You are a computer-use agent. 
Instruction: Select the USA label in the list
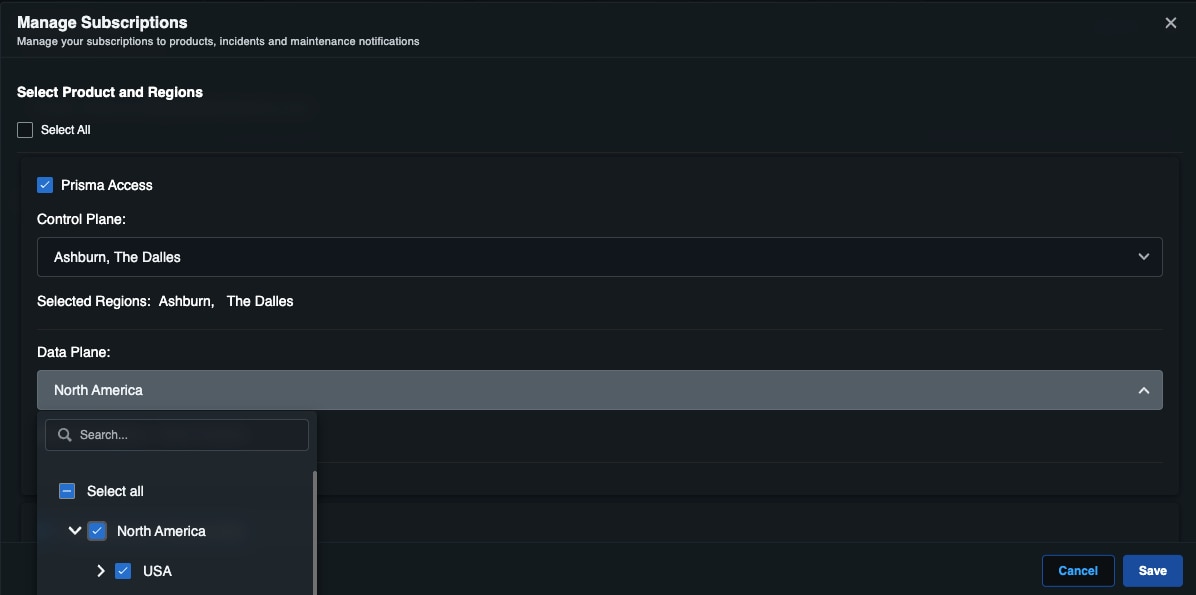click(x=157, y=571)
